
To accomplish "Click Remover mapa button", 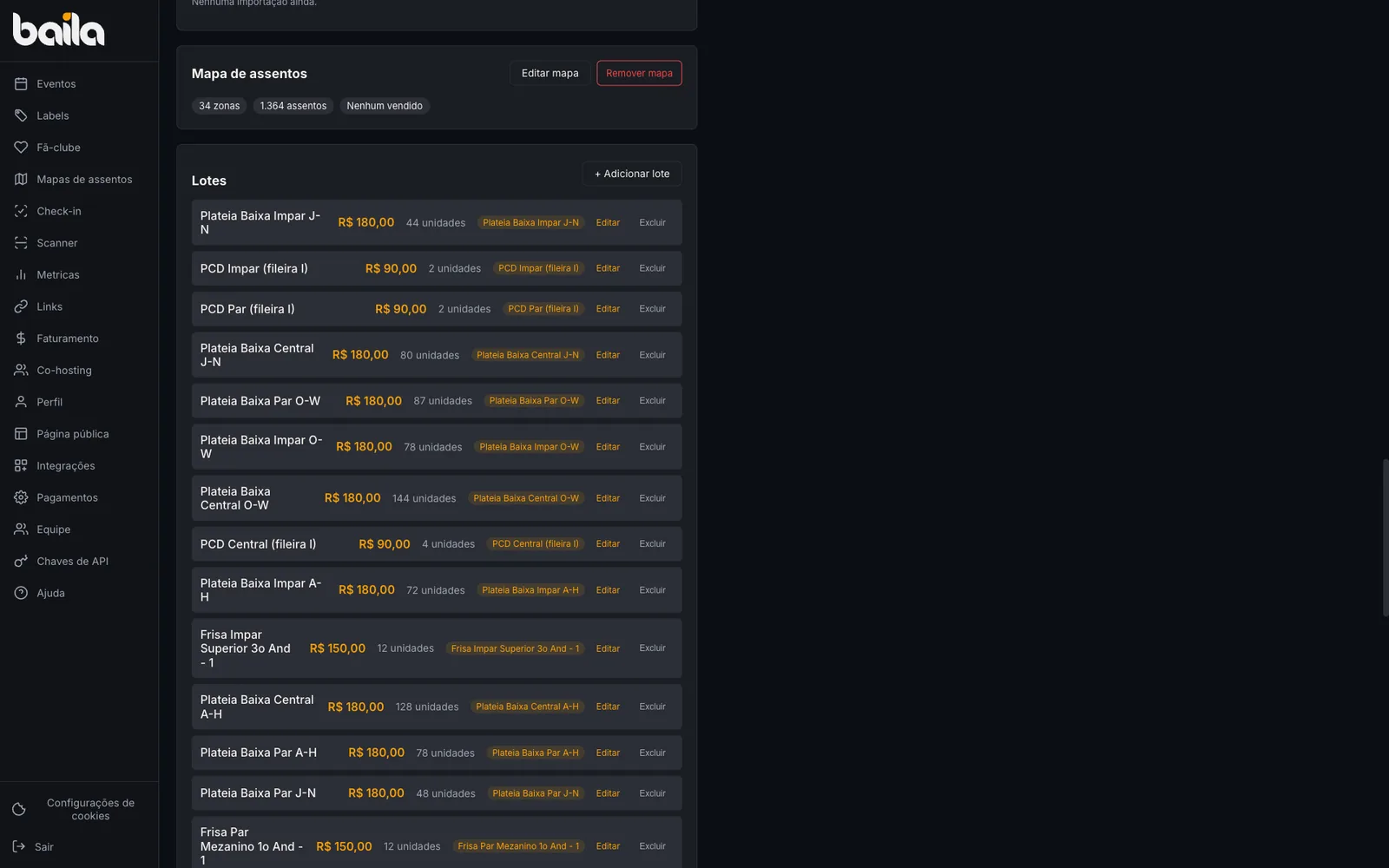I will (x=639, y=73).
